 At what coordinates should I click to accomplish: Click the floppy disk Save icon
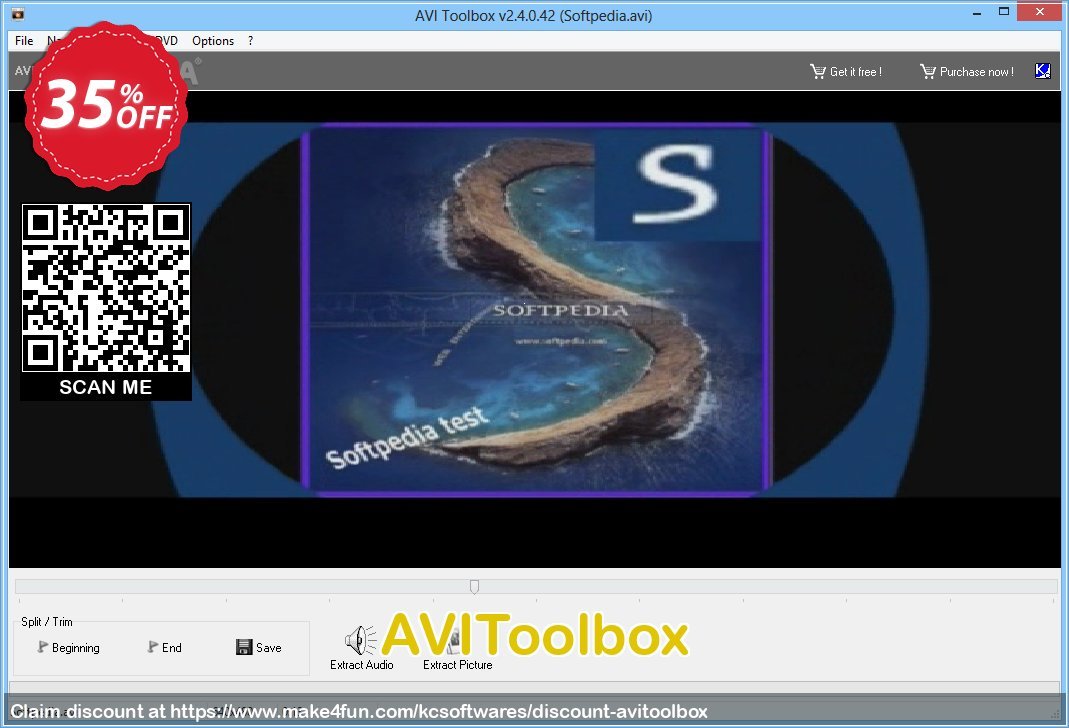point(244,647)
